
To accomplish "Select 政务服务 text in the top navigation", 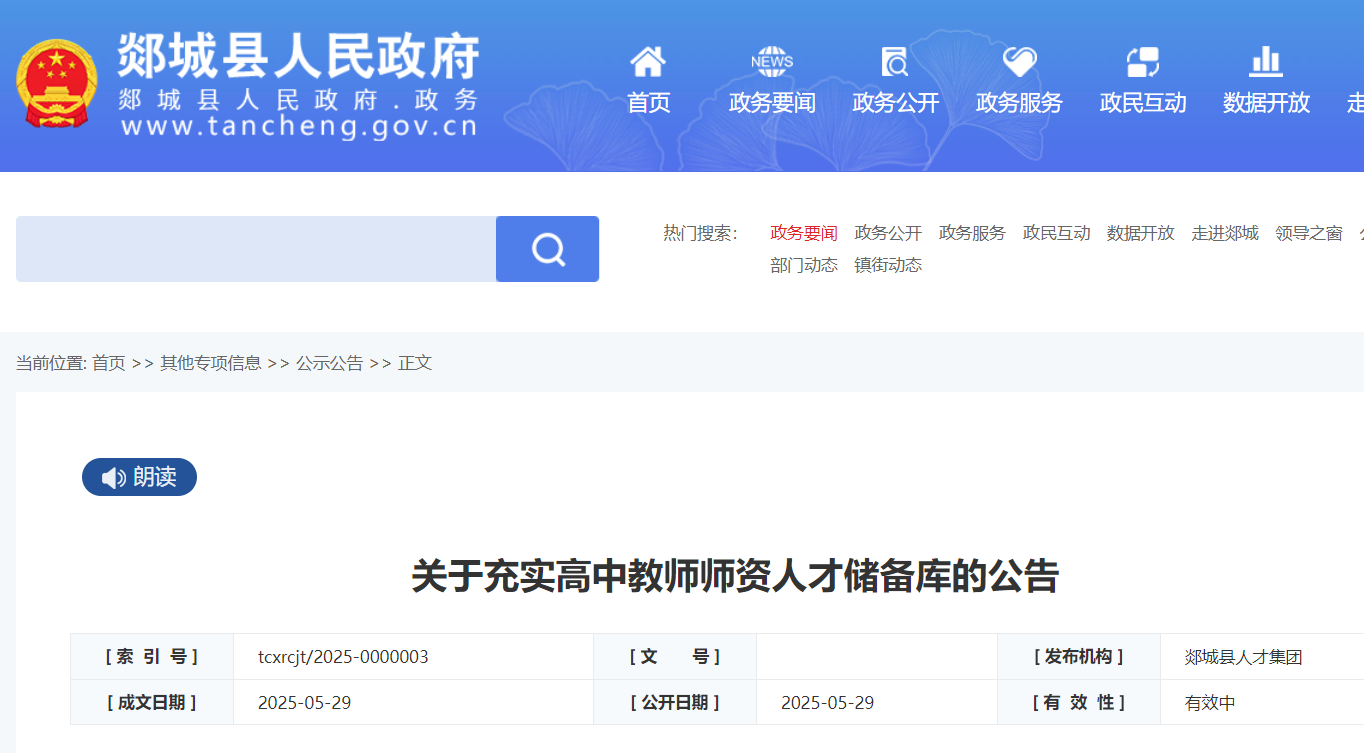I will [x=1019, y=103].
